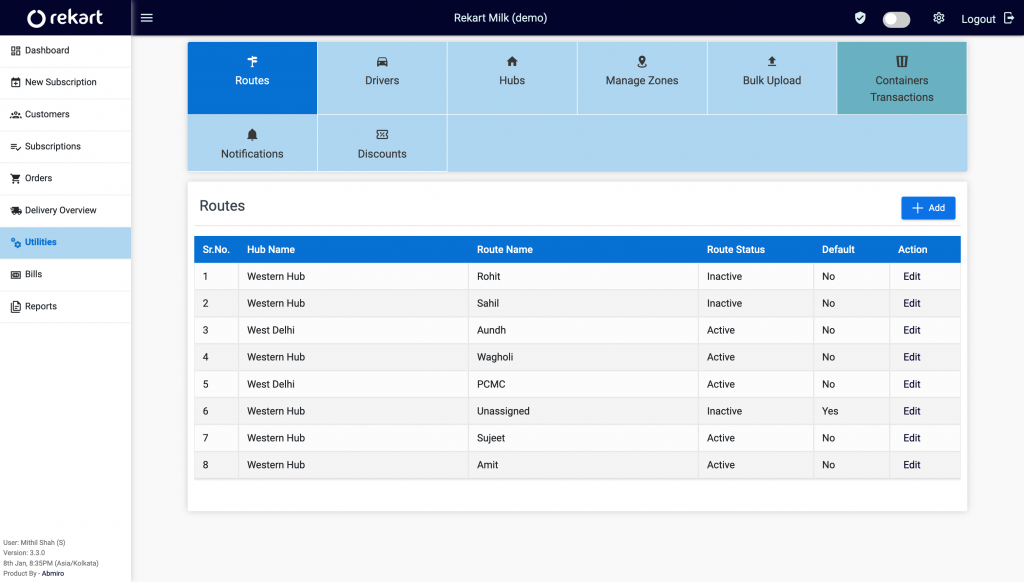The image size is (1024, 582).
Task: Go to Orders in the sidebar
Action: click(65, 178)
